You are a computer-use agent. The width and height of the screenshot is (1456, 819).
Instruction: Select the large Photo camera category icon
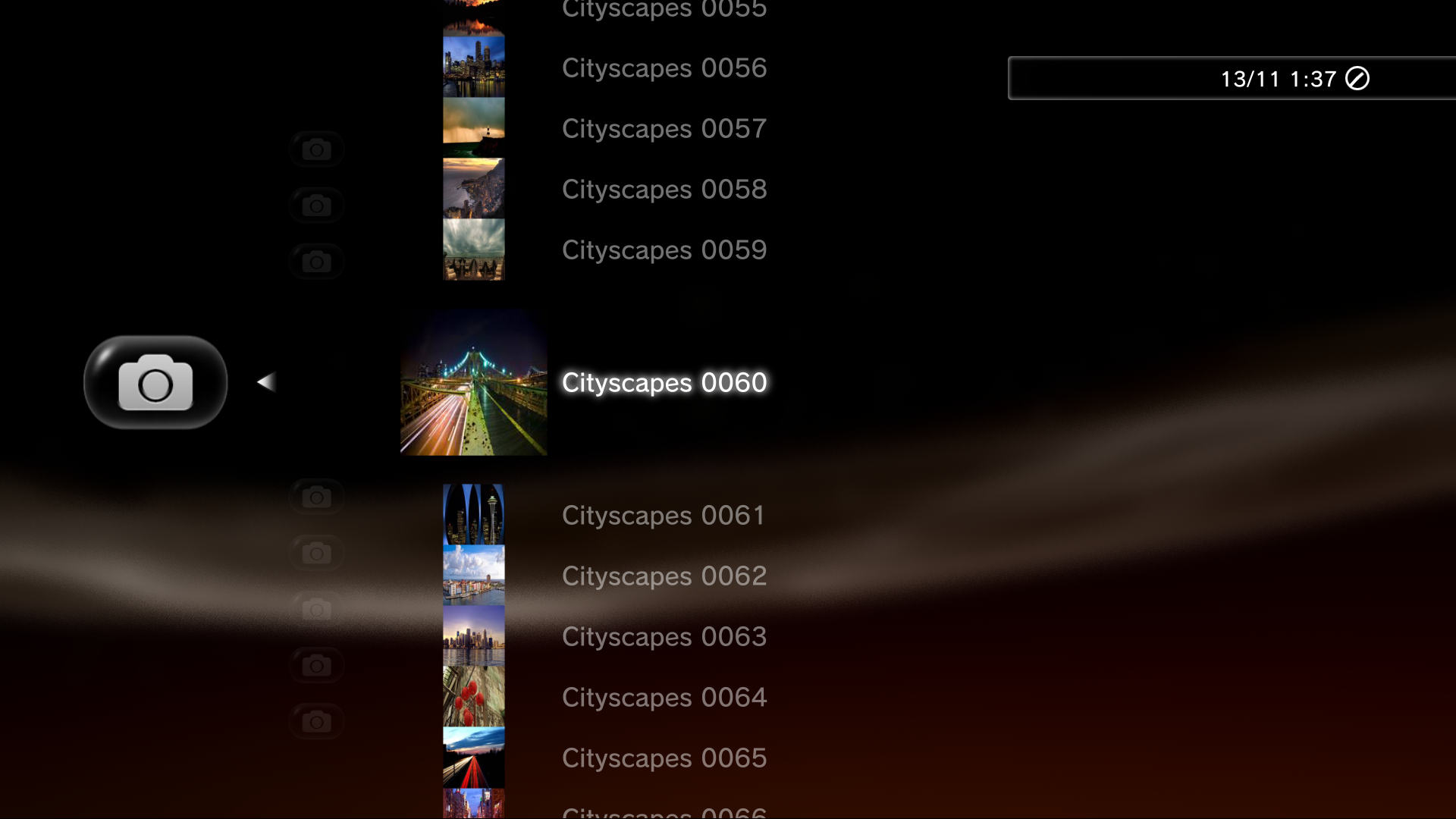[155, 382]
